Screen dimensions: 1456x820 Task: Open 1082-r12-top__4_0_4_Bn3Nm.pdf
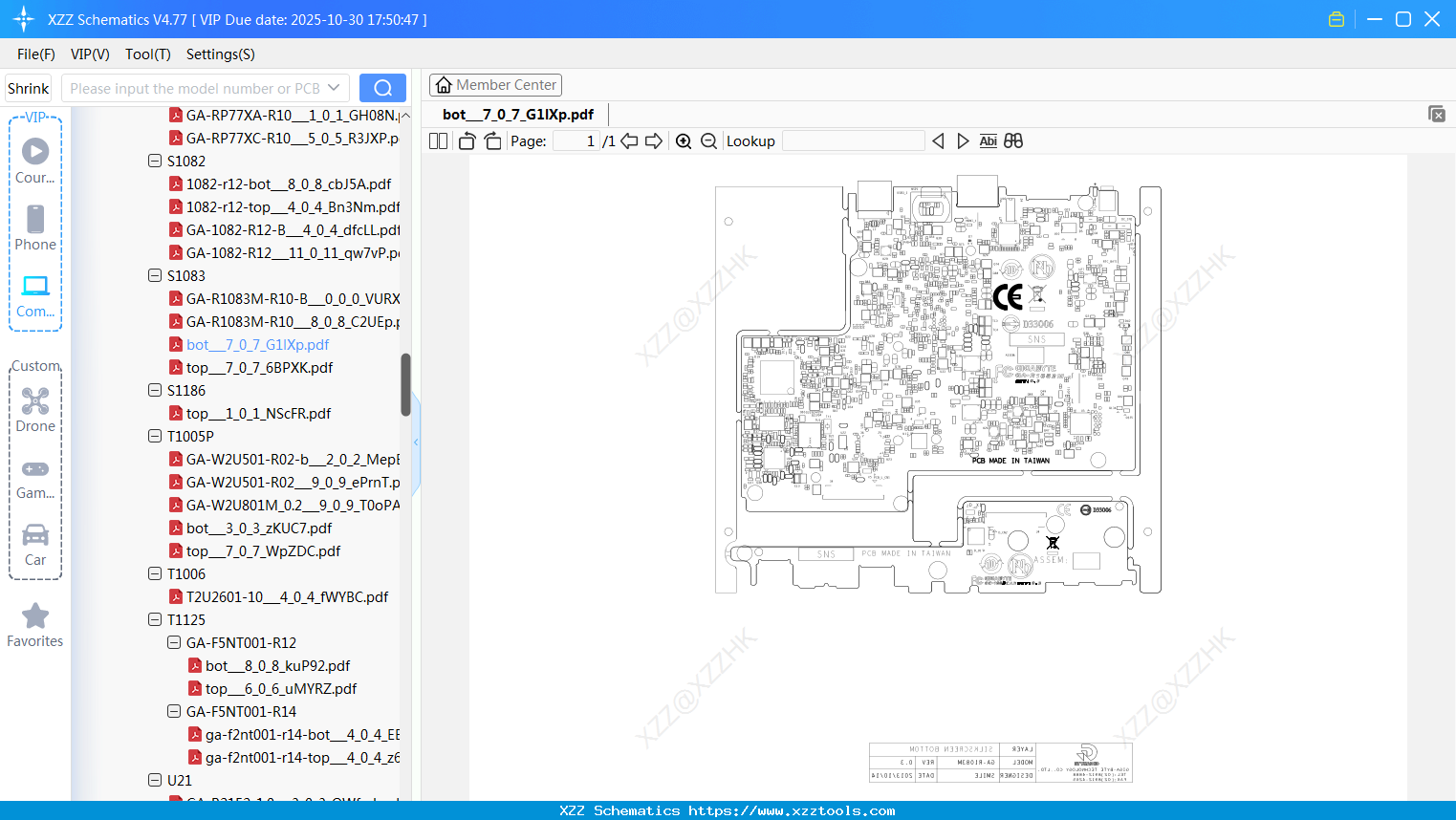[x=293, y=206]
